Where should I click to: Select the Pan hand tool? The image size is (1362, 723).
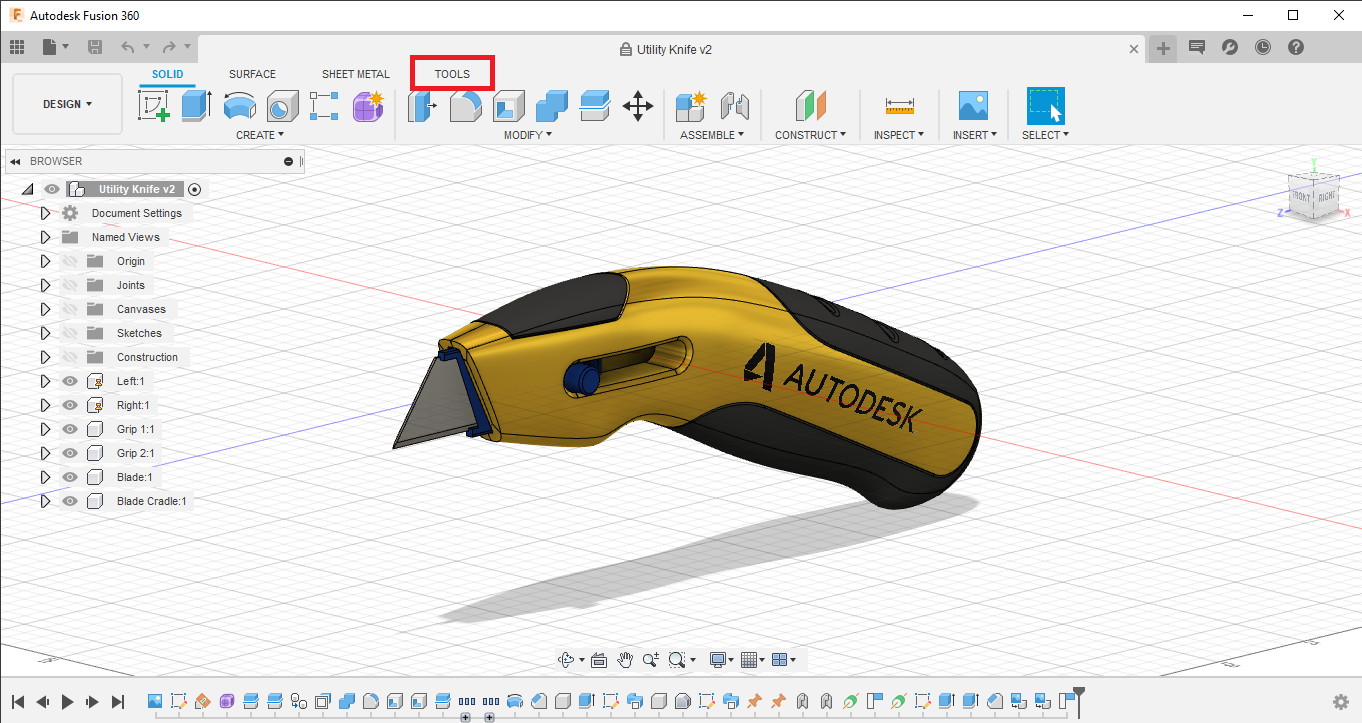[x=626, y=659]
